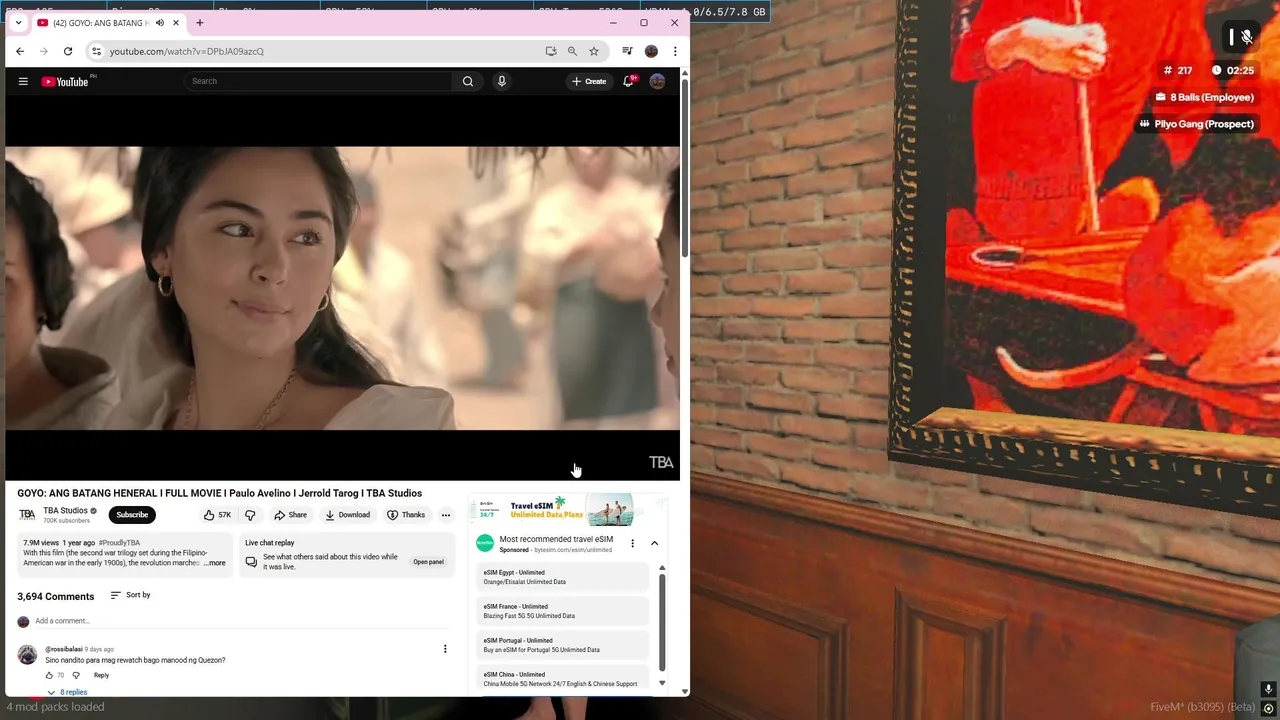Like the comment by @rossibalasi

[x=49, y=675]
